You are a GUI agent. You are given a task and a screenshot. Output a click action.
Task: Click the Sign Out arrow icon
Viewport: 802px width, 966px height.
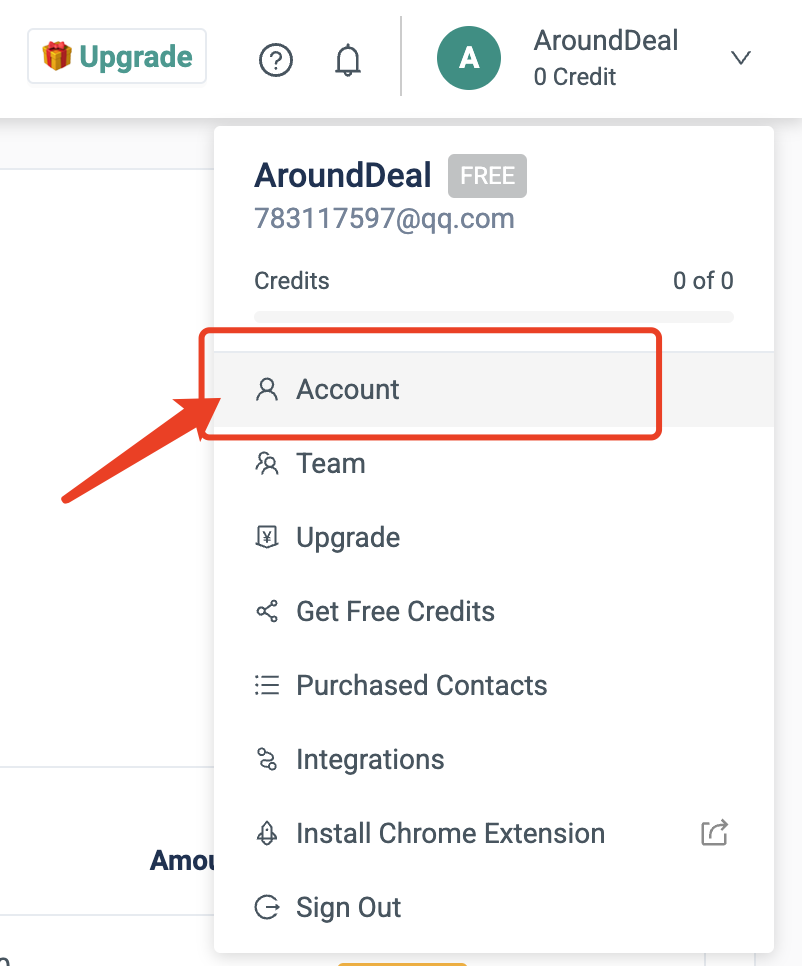[267, 907]
